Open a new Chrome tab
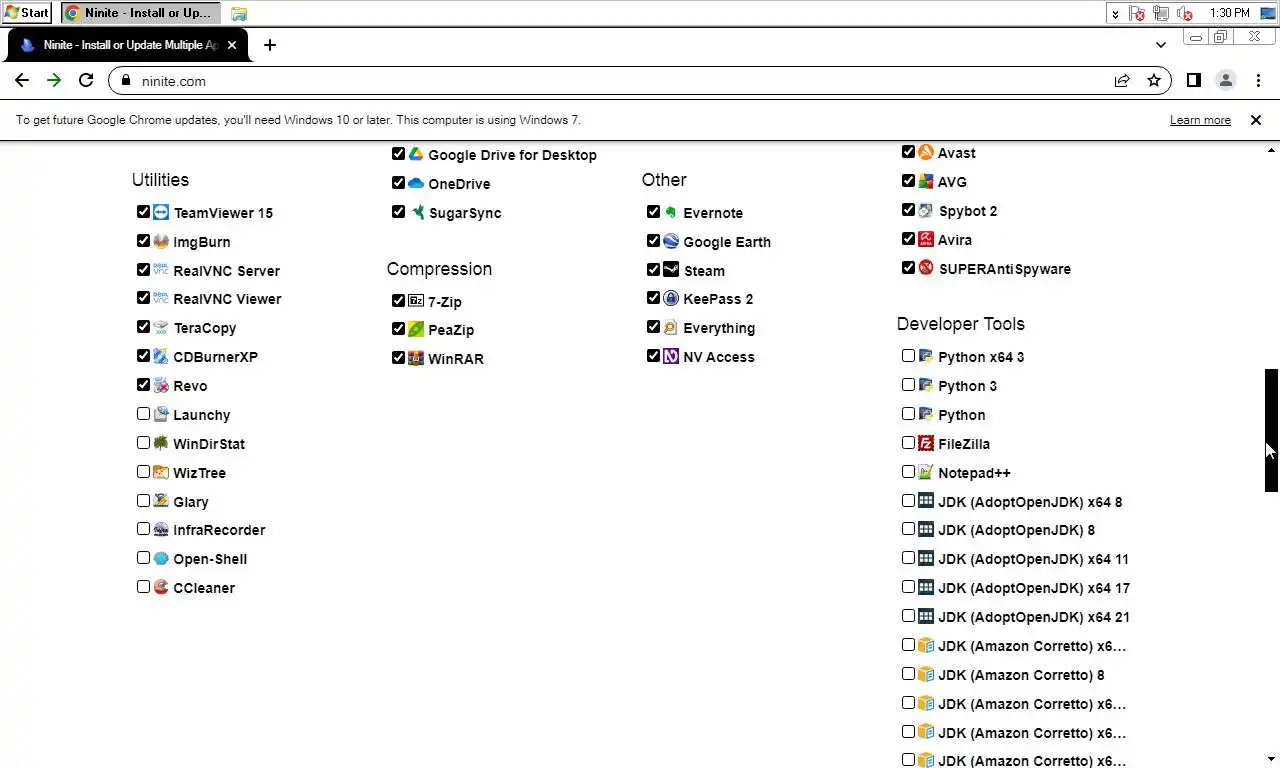The width and height of the screenshot is (1280, 768). (x=269, y=45)
